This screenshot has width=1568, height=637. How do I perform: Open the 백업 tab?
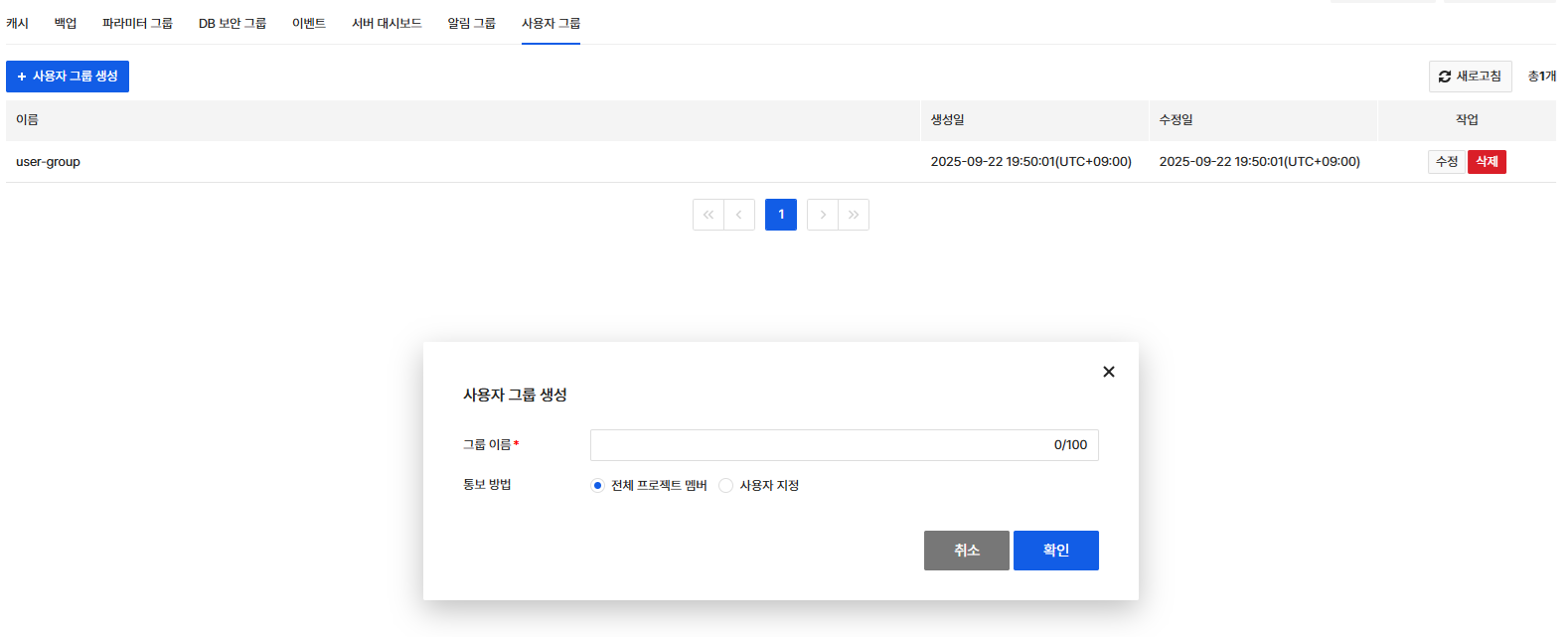pos(66,23)
